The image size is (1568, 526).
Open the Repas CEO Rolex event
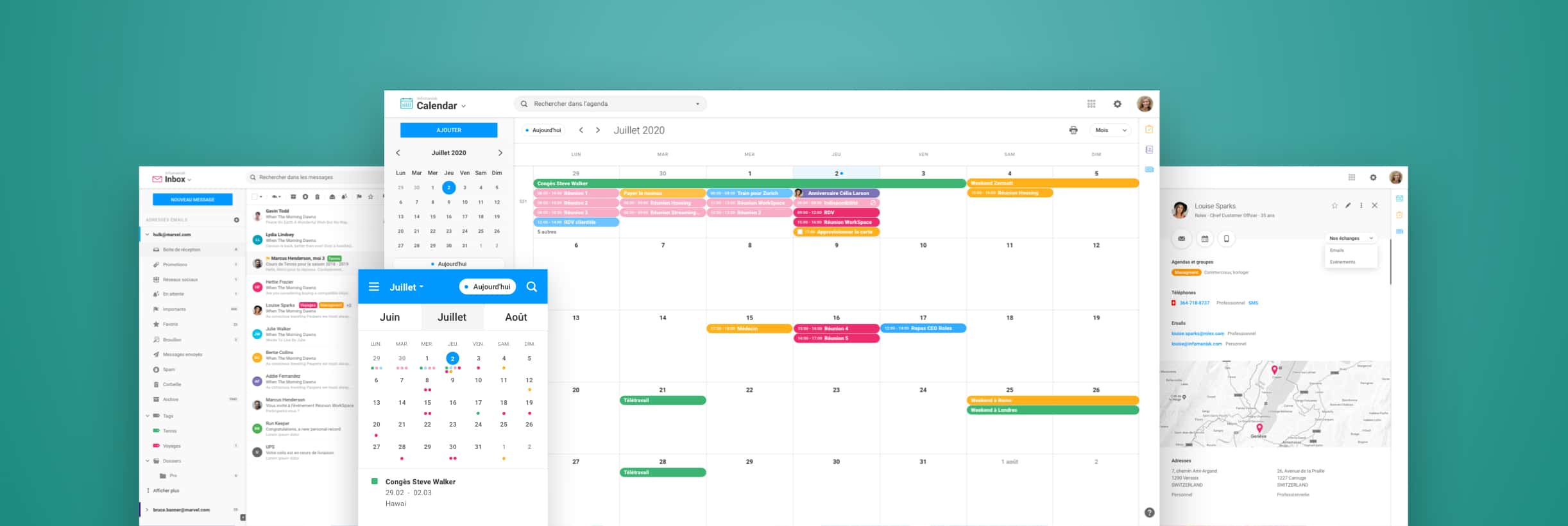pyautogui.click(x=923, y=328)
